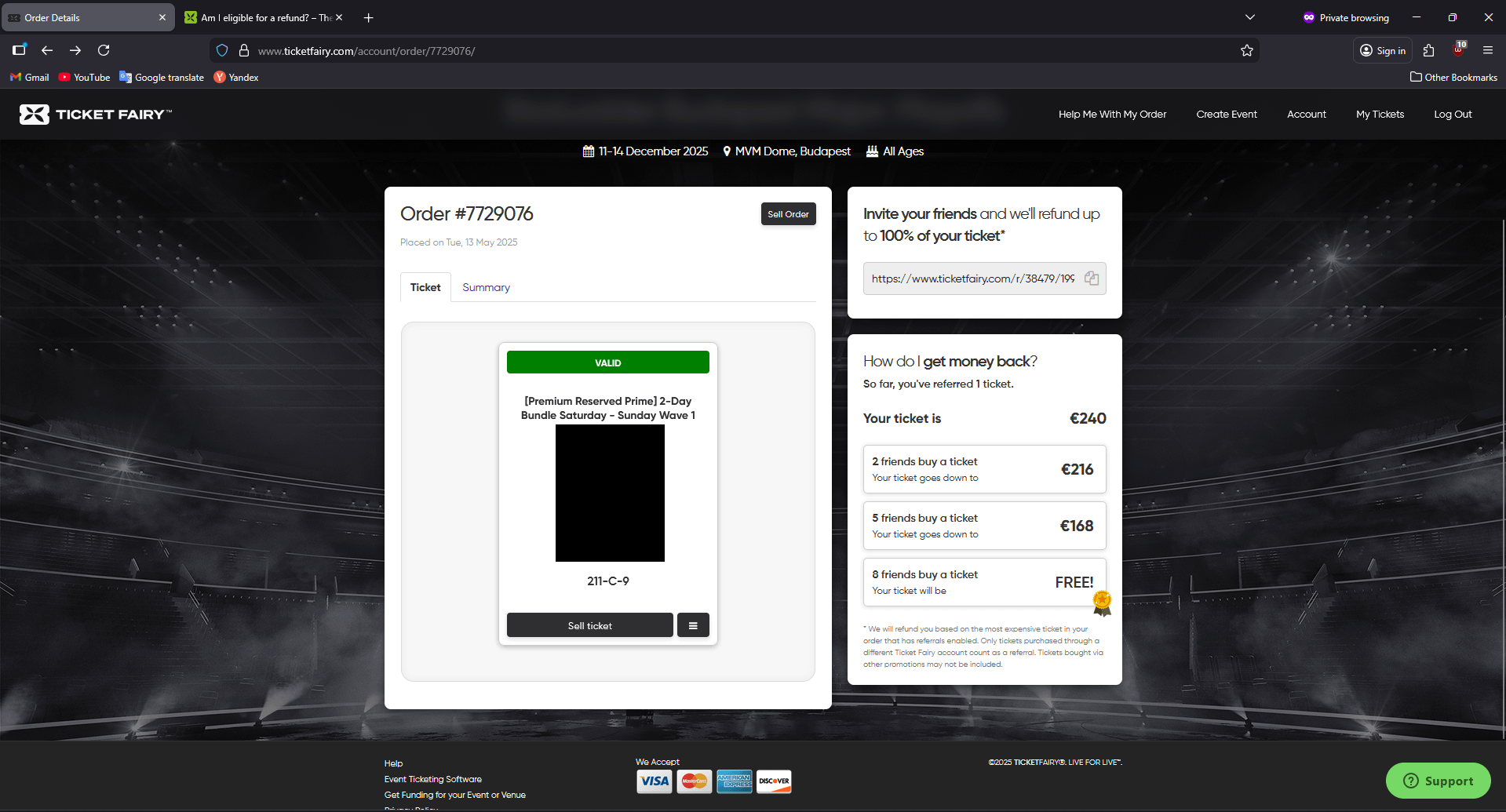The width and height of the screenshot is (1506, 812).
Task: Open the Gmail bookmark
Action: point(29,77)
